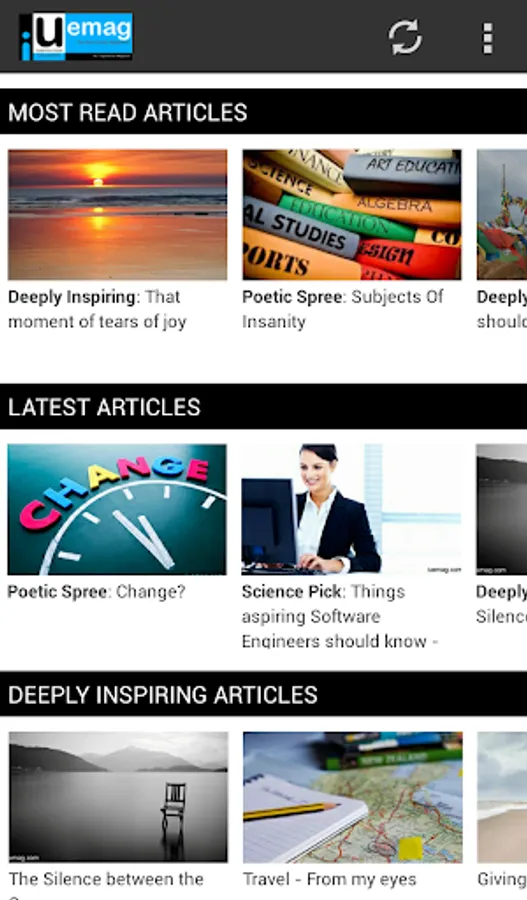This screenshot has width=527, height=900.
Task: Select the Most Read Articles header
Action: click(264, 112)
